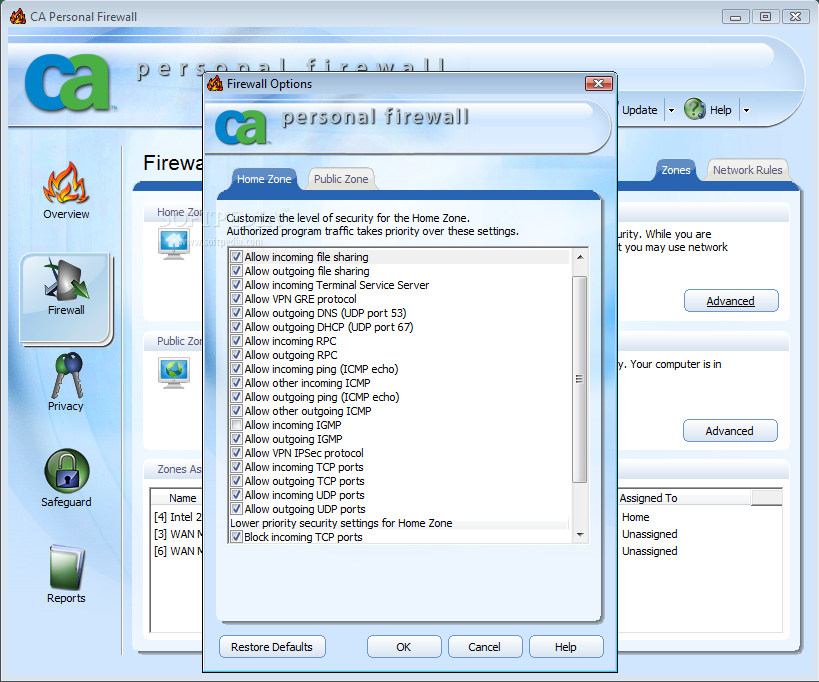
Task: Toggle Allow outgoing TCP ports
Action: (236, 481)
